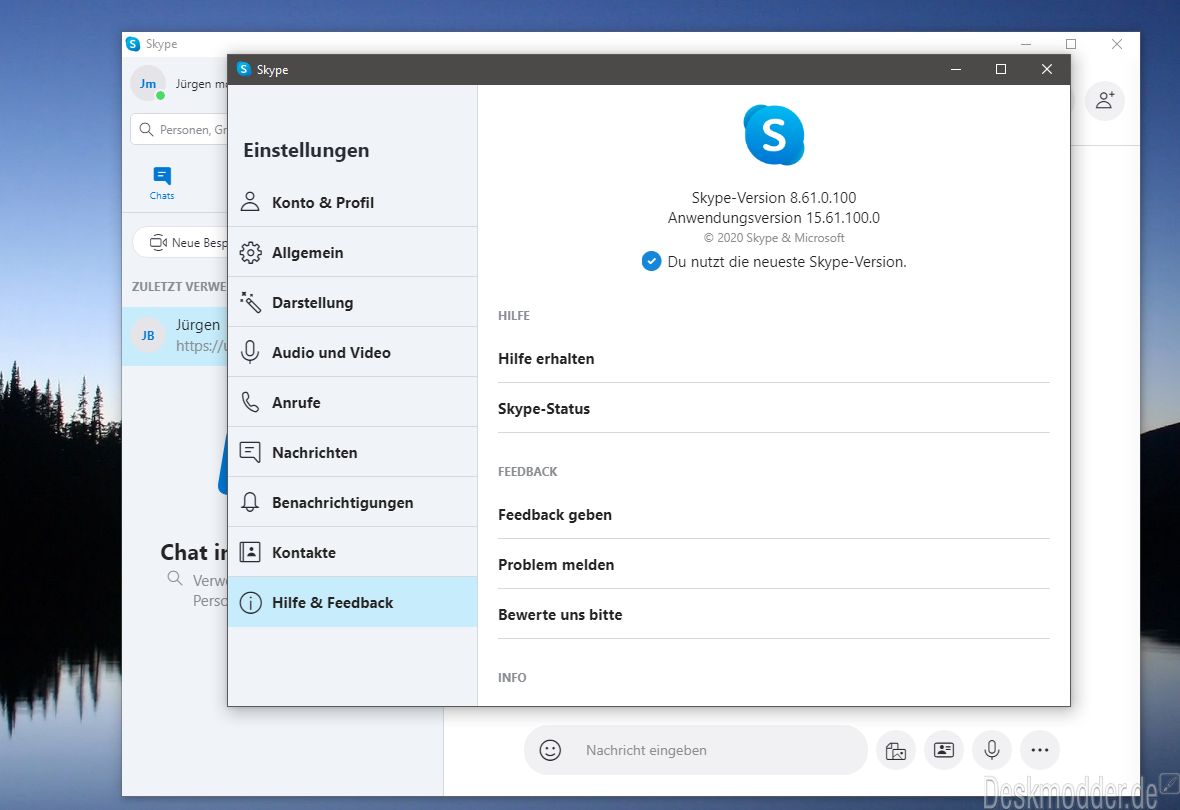The image size is (1180, 810).
Task: Open Chats tab in main Skype window
Action: tap(162, 183)
